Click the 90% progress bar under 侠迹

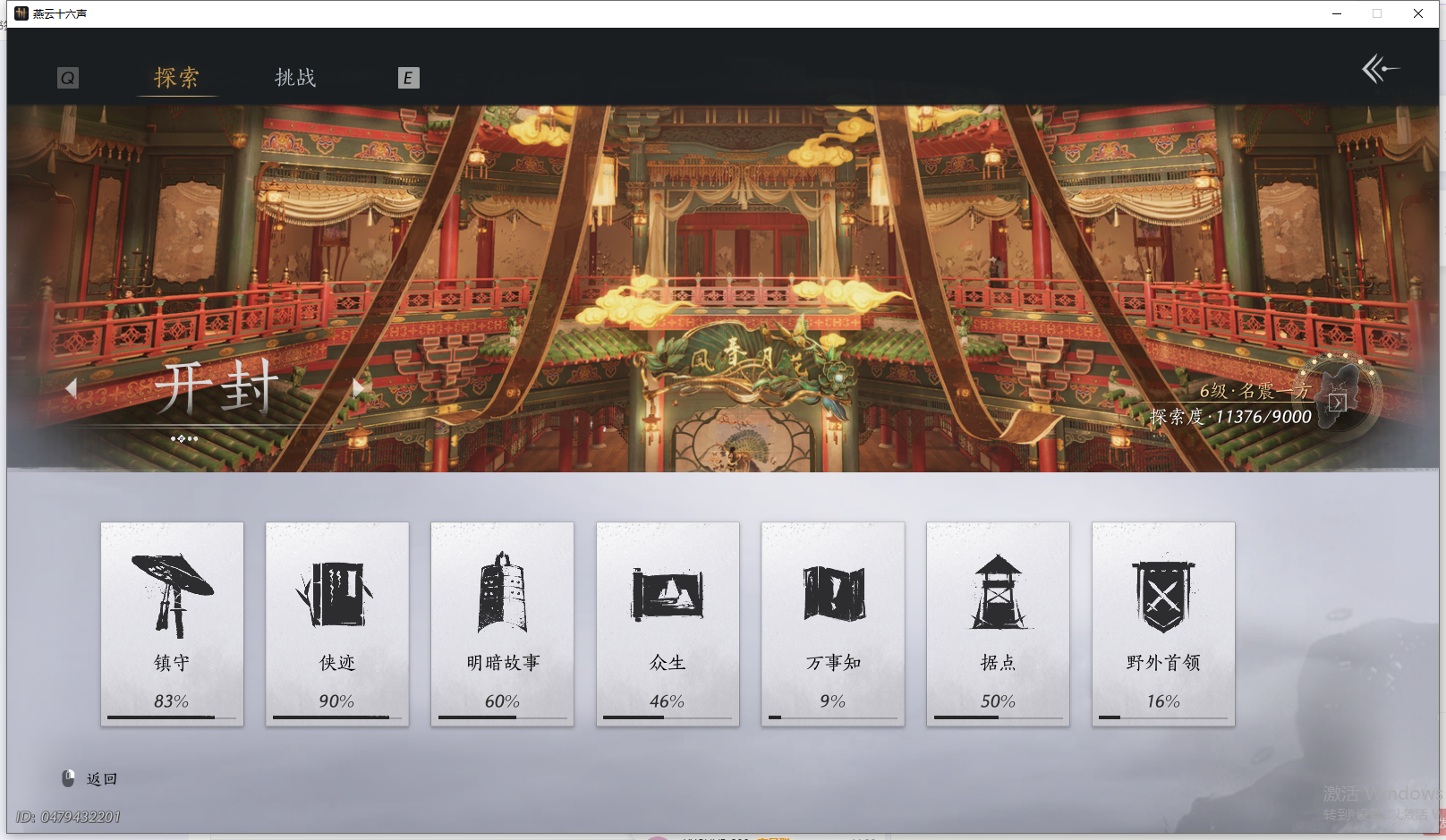(336, 718)
